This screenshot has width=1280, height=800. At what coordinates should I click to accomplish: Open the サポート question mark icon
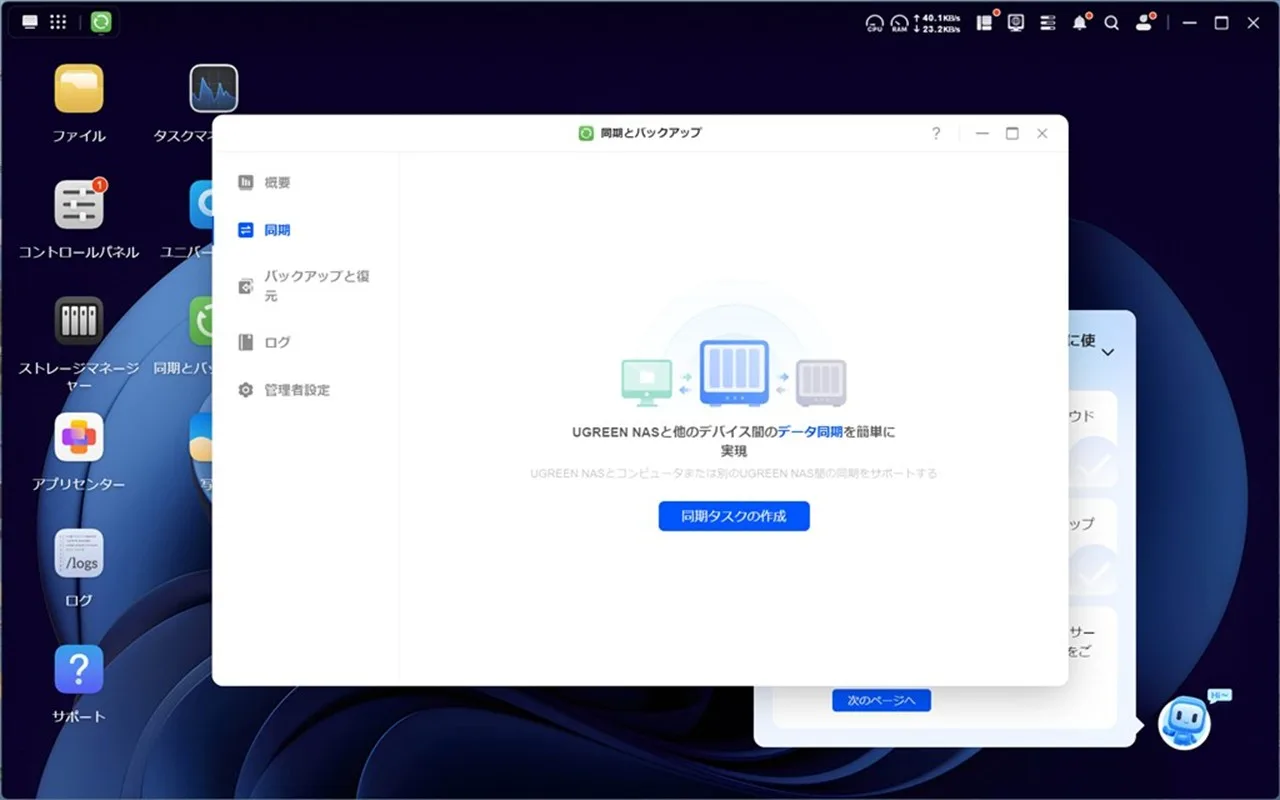[x=79, y=669]
